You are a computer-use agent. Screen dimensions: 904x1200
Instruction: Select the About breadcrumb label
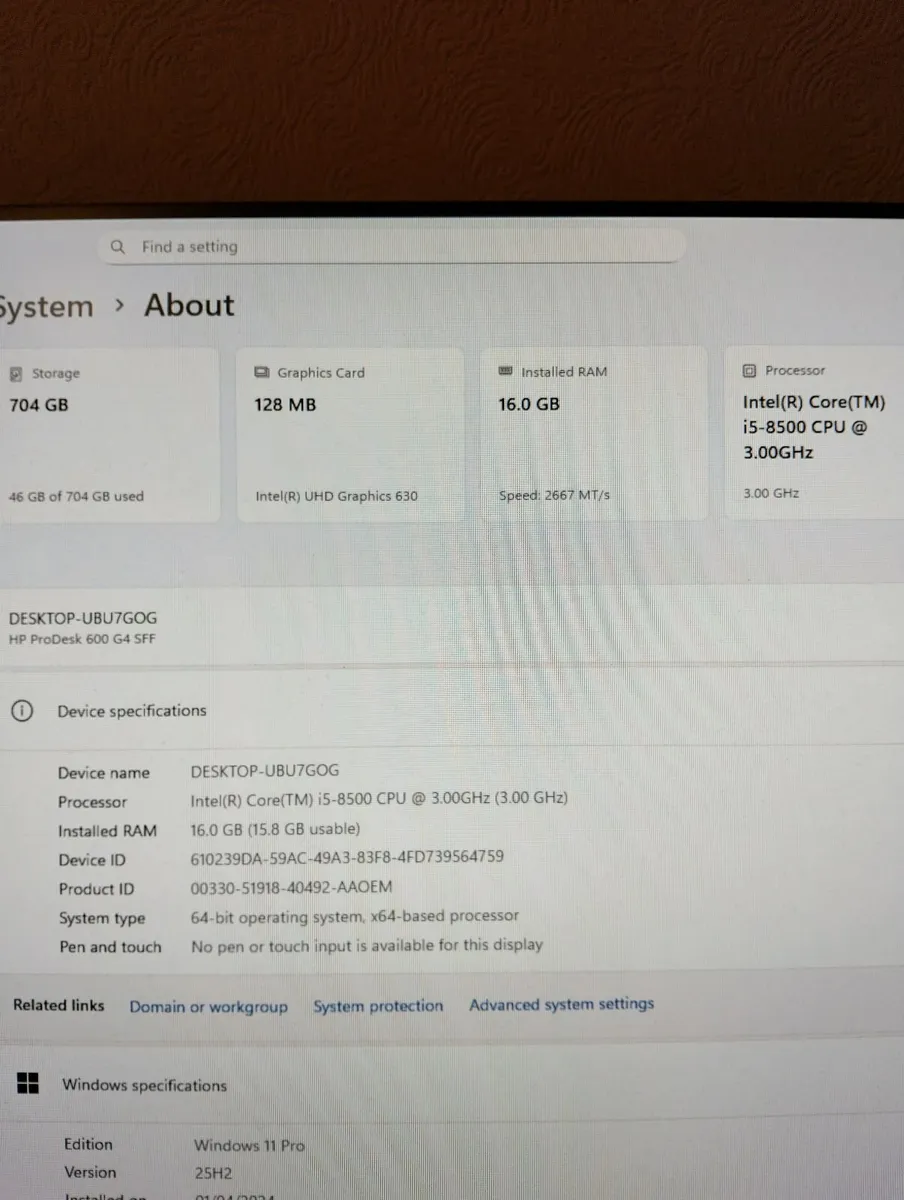188,305
